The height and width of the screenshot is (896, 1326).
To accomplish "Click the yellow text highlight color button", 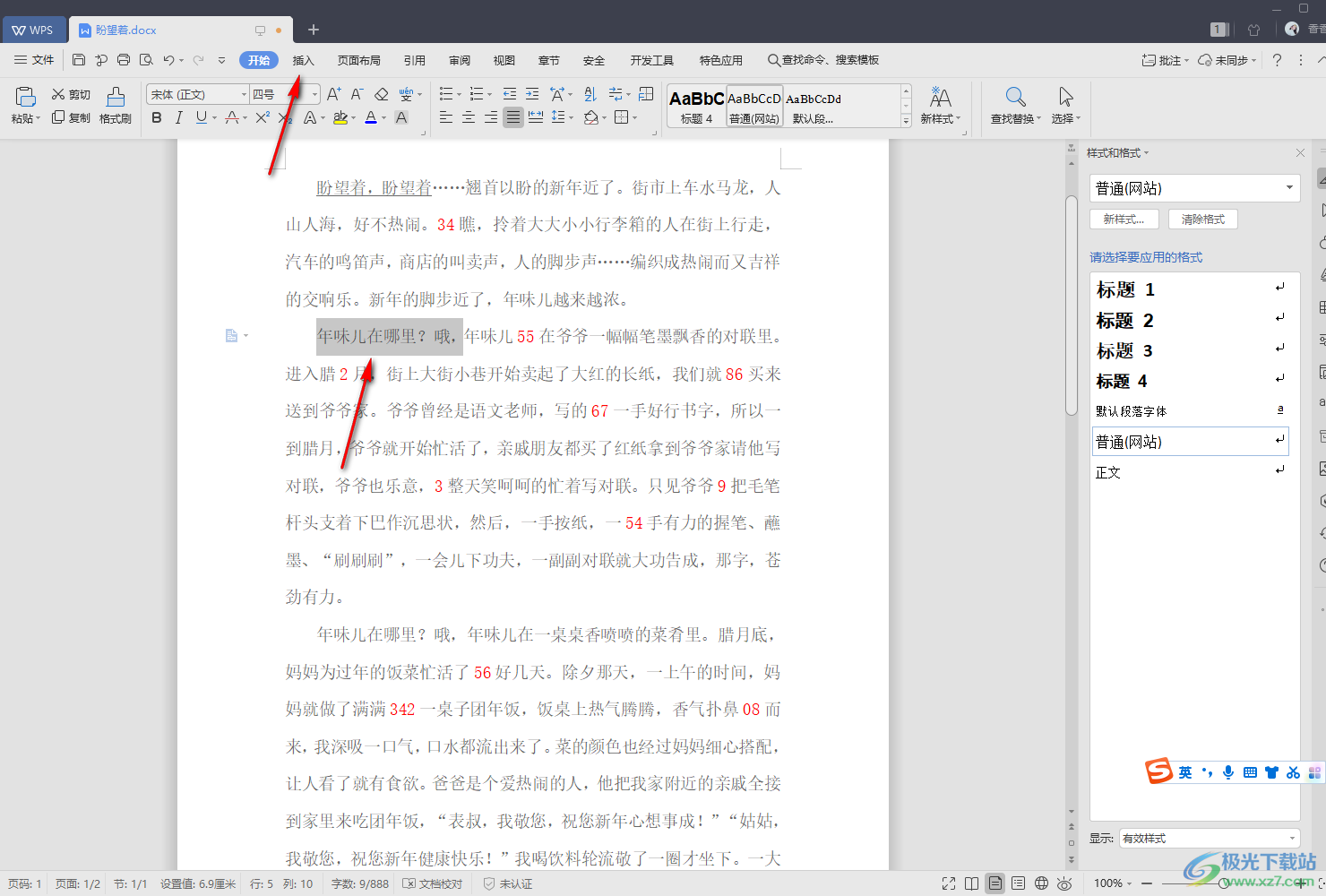I will [x=340, y=117].
